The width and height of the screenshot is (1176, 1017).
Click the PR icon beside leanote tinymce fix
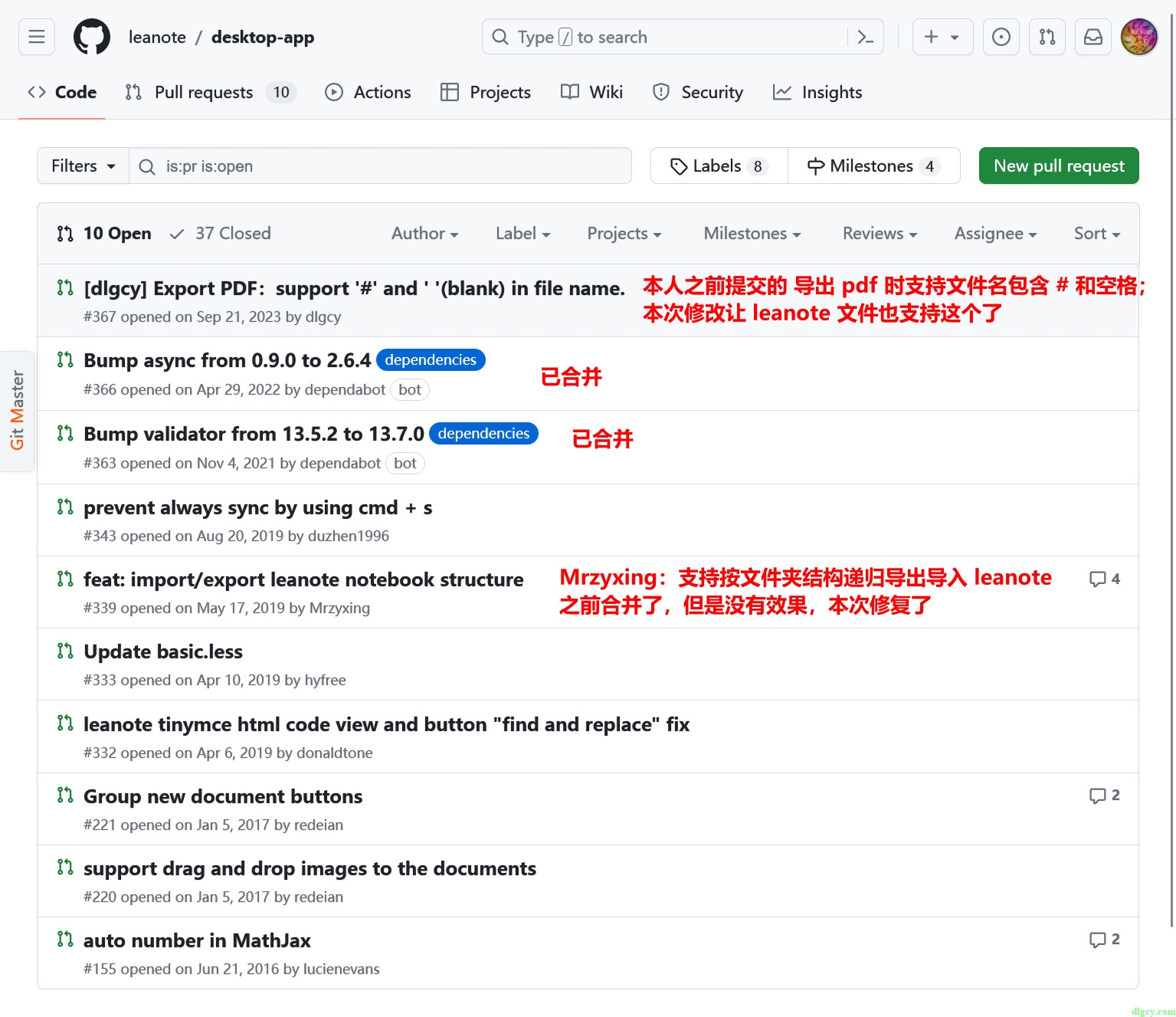pos(65,723)
